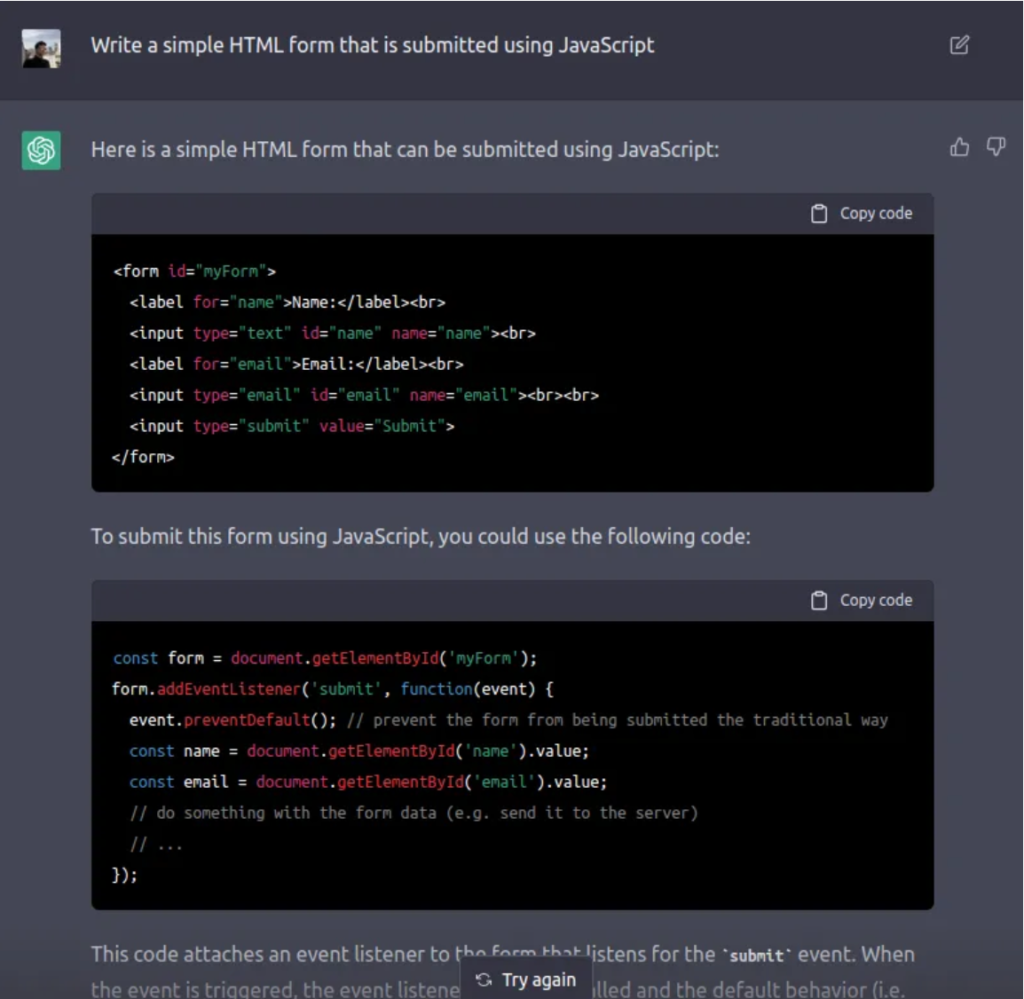Give the response a thumbs up
The image size is (1024, 999).
[x=960, y=148]
